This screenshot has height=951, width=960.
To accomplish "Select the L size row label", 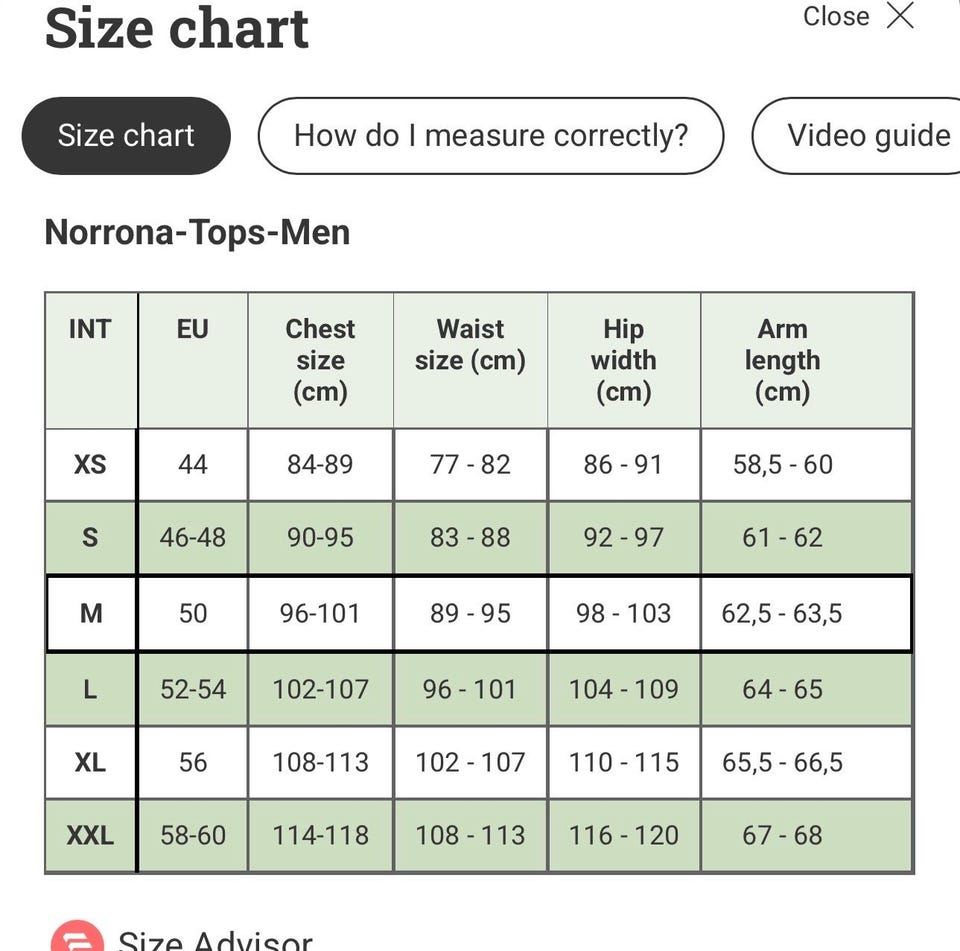I will coord(90,689).
